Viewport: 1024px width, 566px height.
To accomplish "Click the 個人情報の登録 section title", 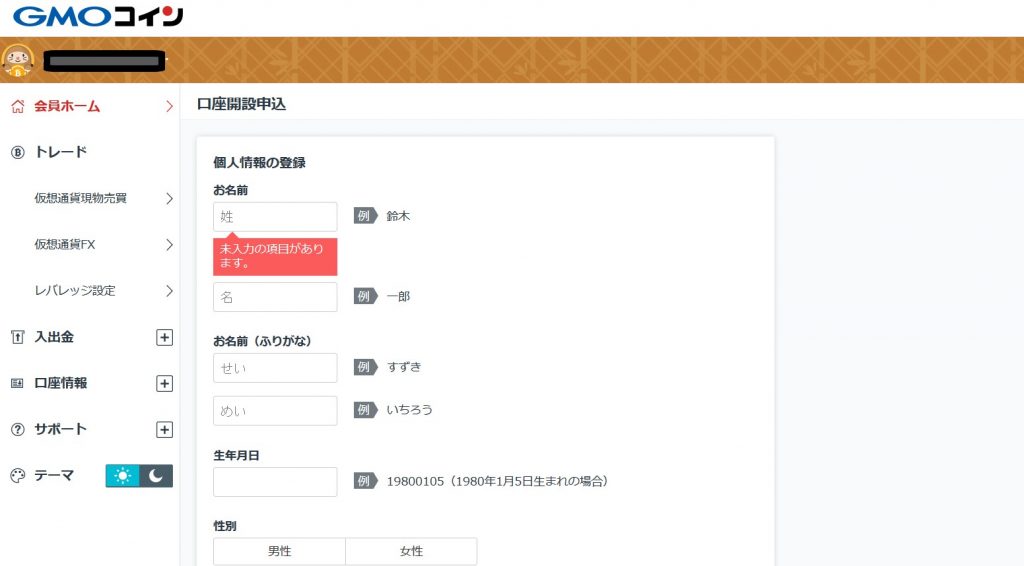I will tap(259, 163).
